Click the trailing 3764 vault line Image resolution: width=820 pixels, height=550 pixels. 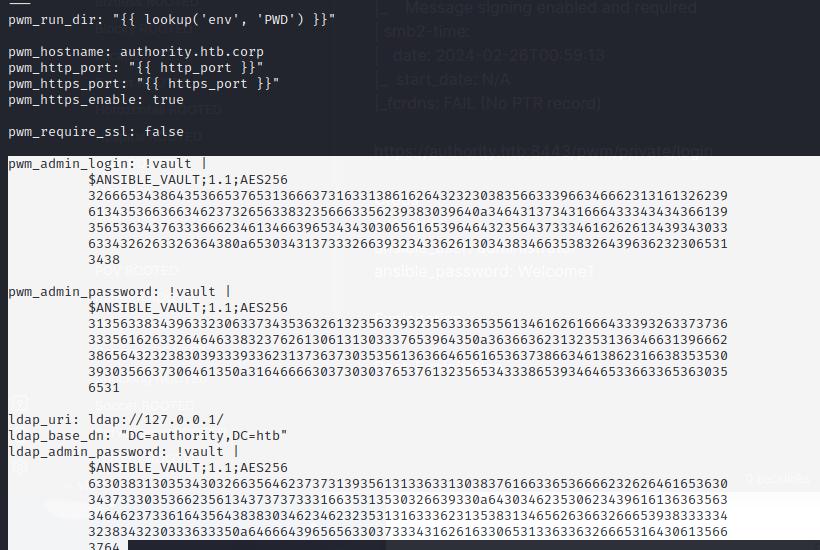click(104, 545)
